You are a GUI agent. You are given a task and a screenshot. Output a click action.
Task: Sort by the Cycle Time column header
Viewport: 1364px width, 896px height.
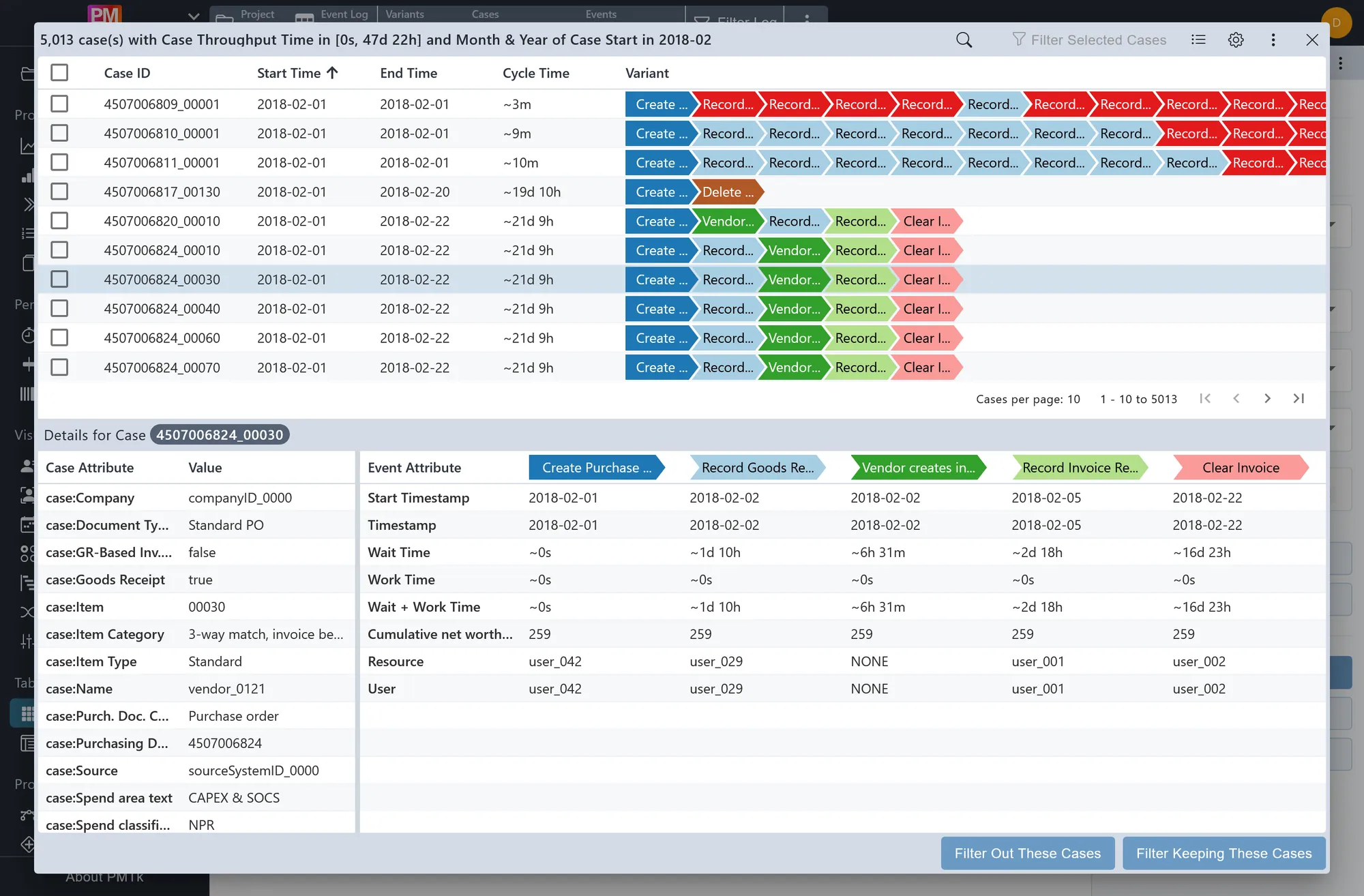coord(535,73)
